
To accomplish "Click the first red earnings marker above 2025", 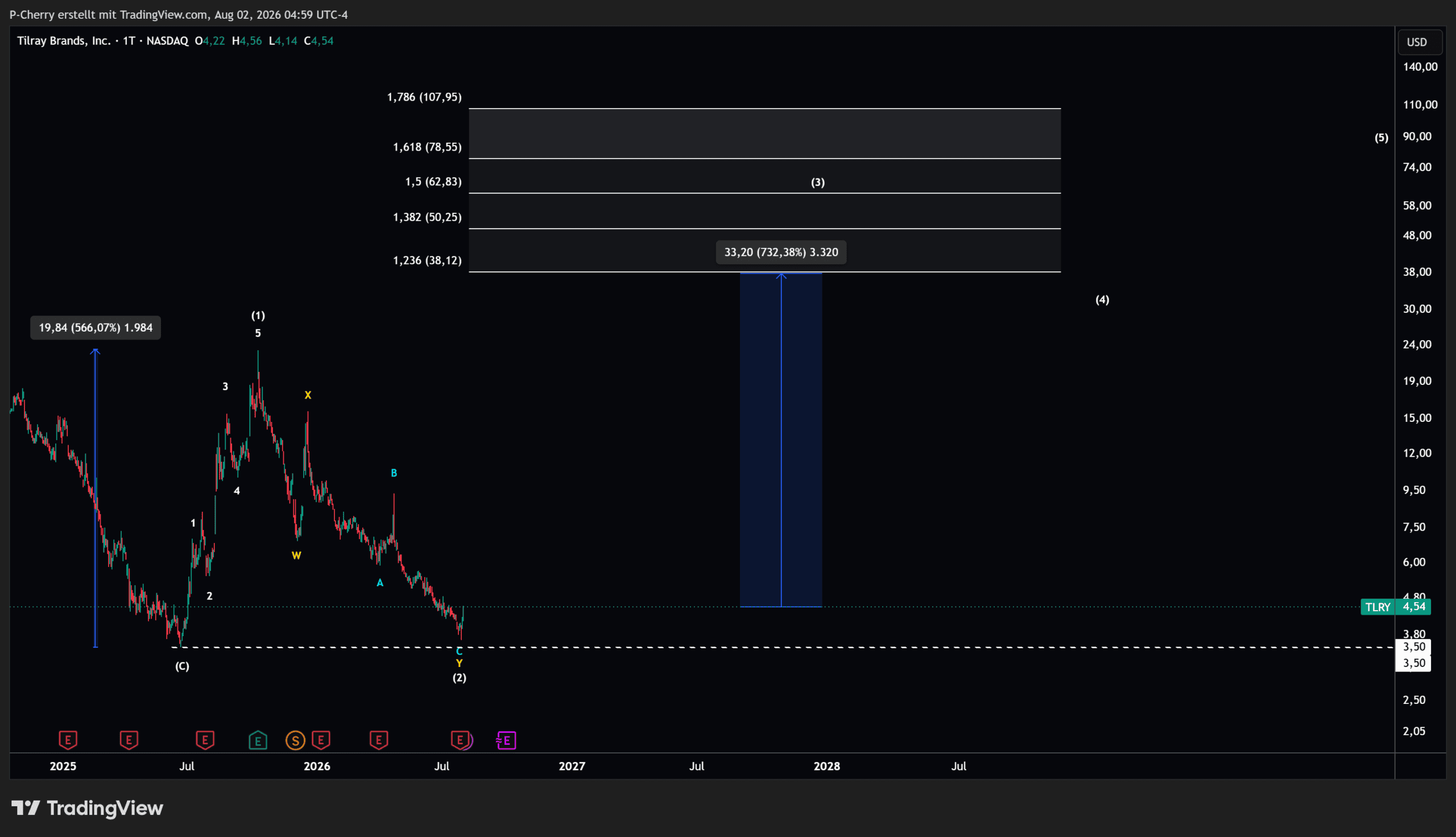I will tap(68, 740).
